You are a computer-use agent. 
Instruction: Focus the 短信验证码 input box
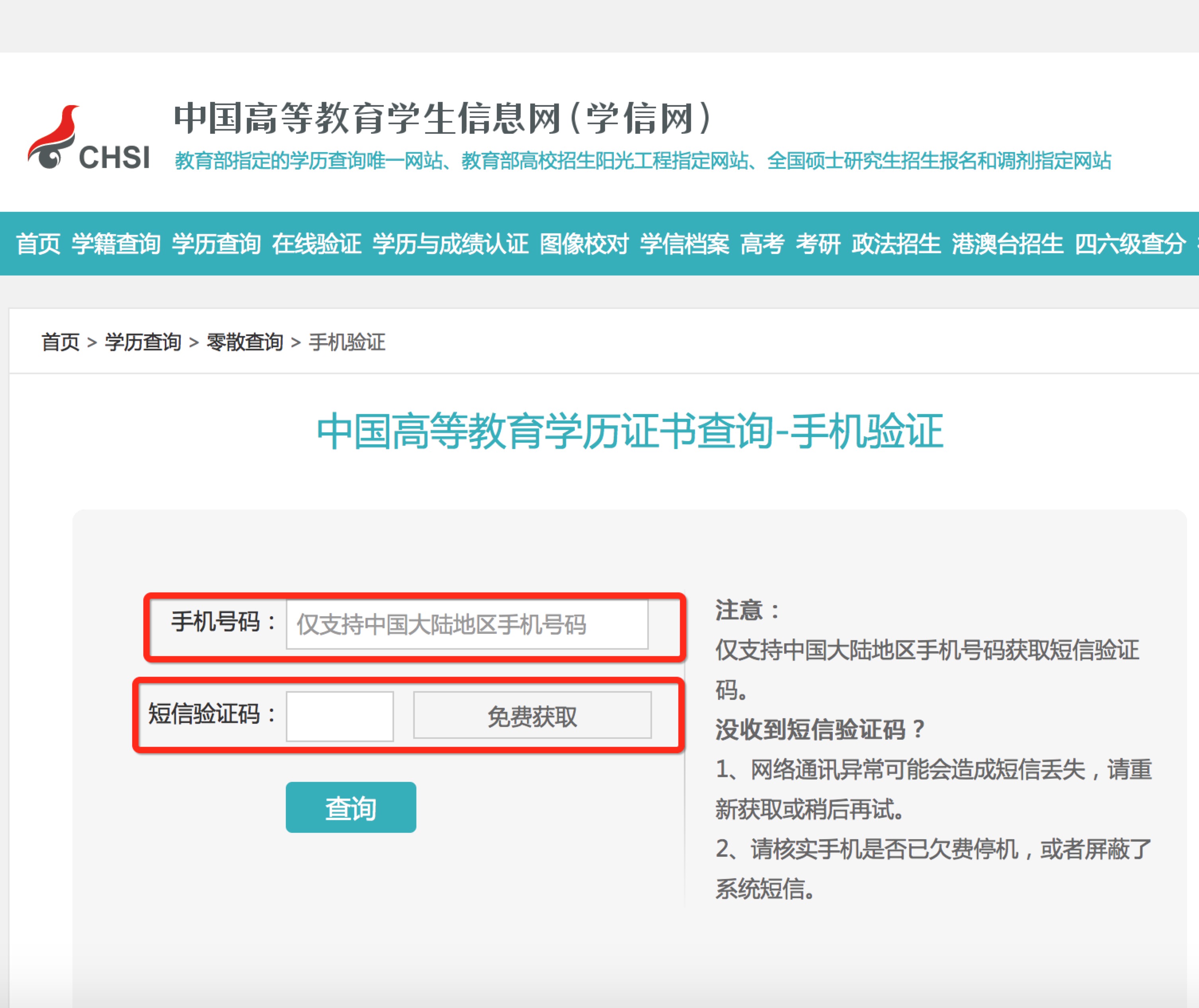(340, 716)
